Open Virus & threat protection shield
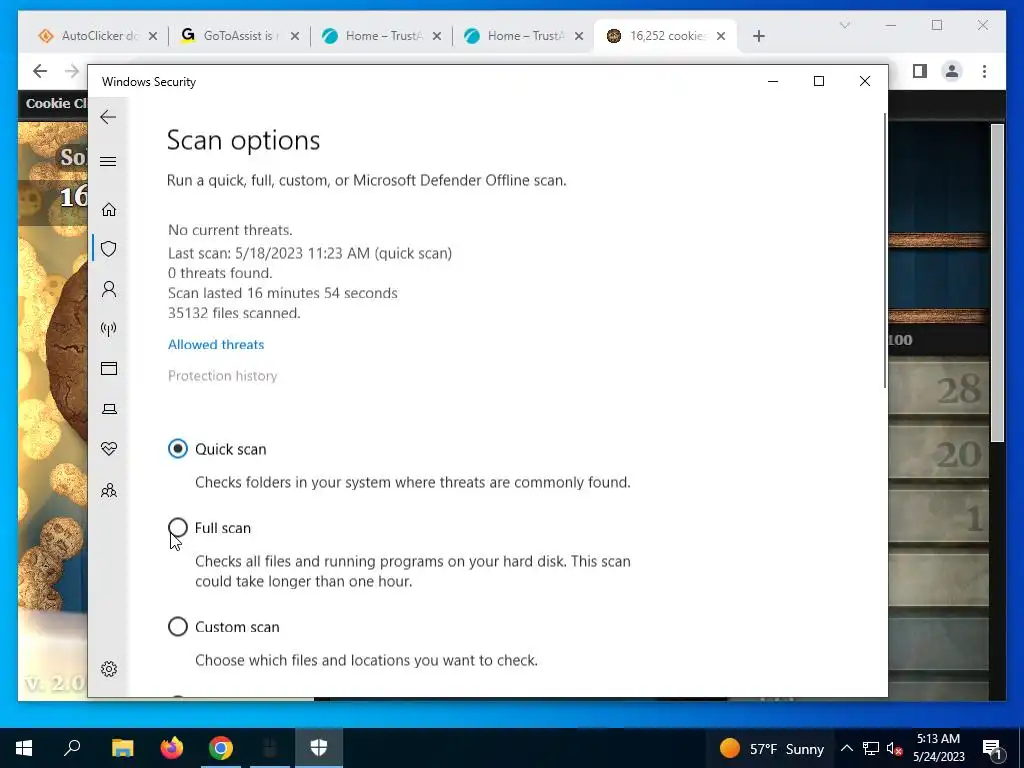The image size is (1024, 768). pos(109,249)
